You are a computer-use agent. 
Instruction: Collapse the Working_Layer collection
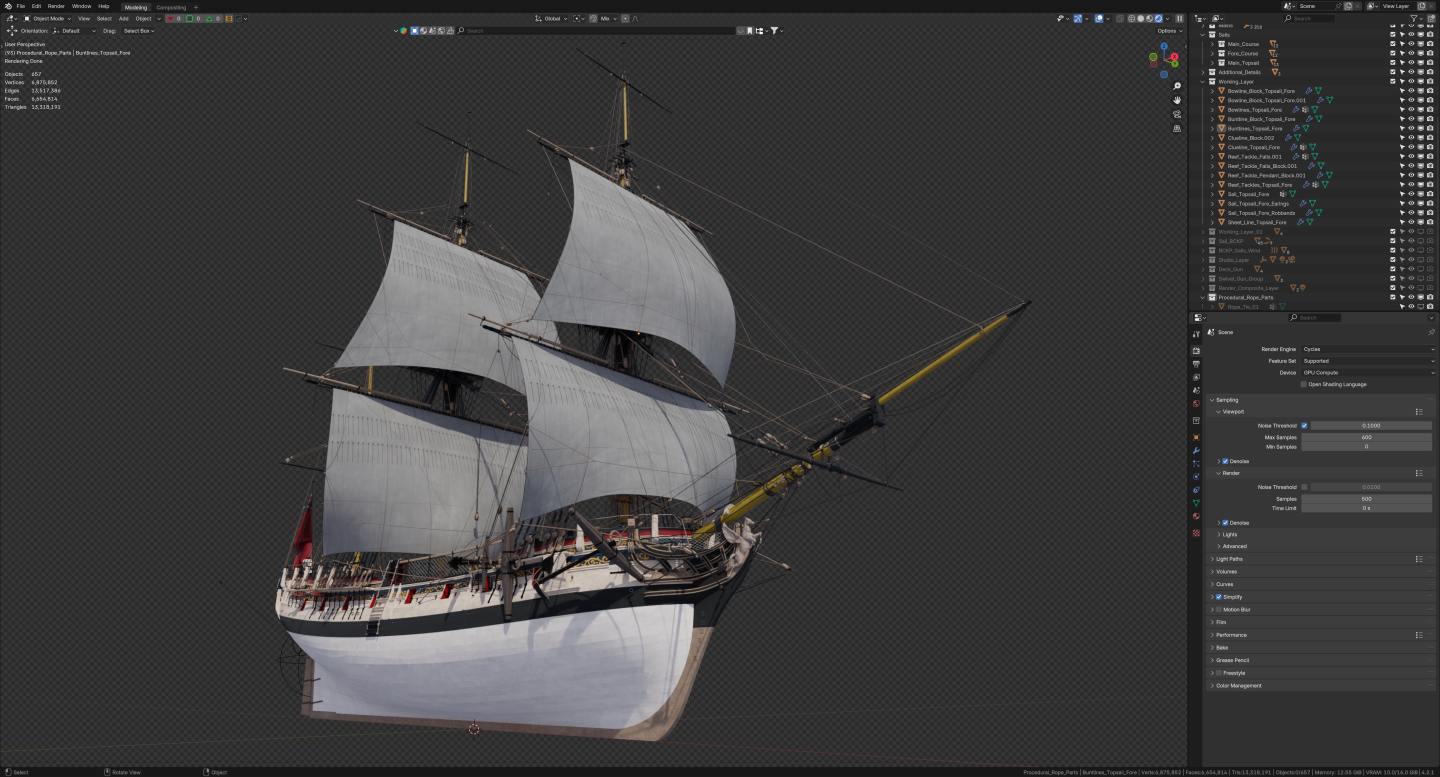(x=1204, y=81)
